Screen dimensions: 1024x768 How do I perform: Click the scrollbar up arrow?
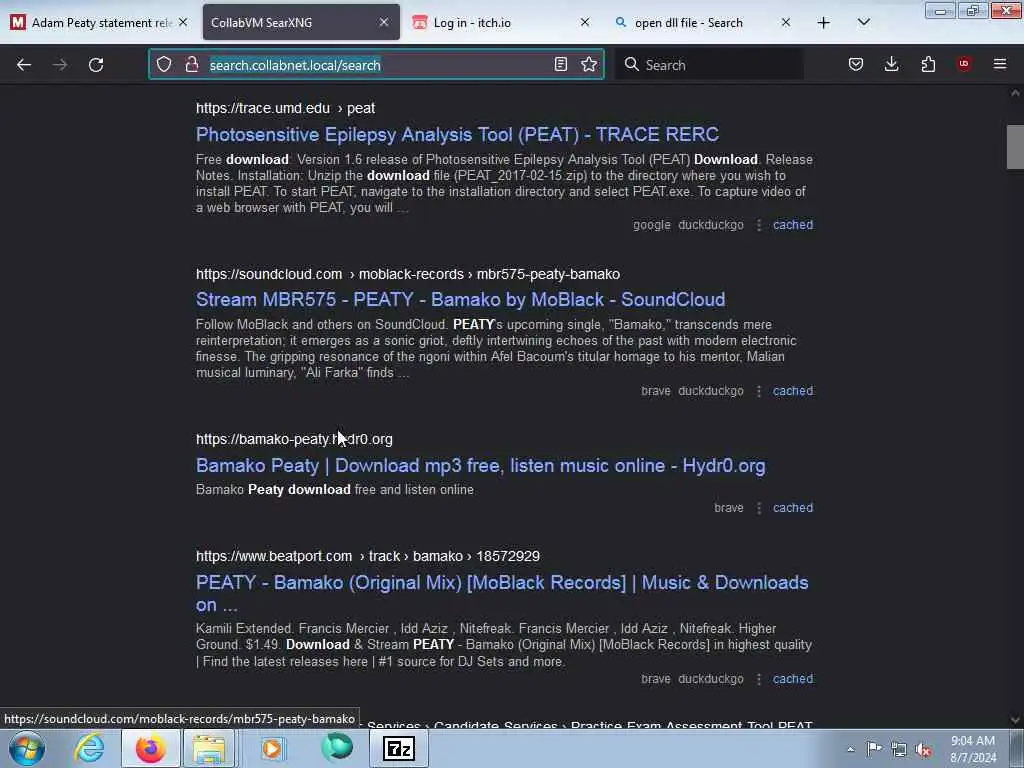coord(1015,93)
